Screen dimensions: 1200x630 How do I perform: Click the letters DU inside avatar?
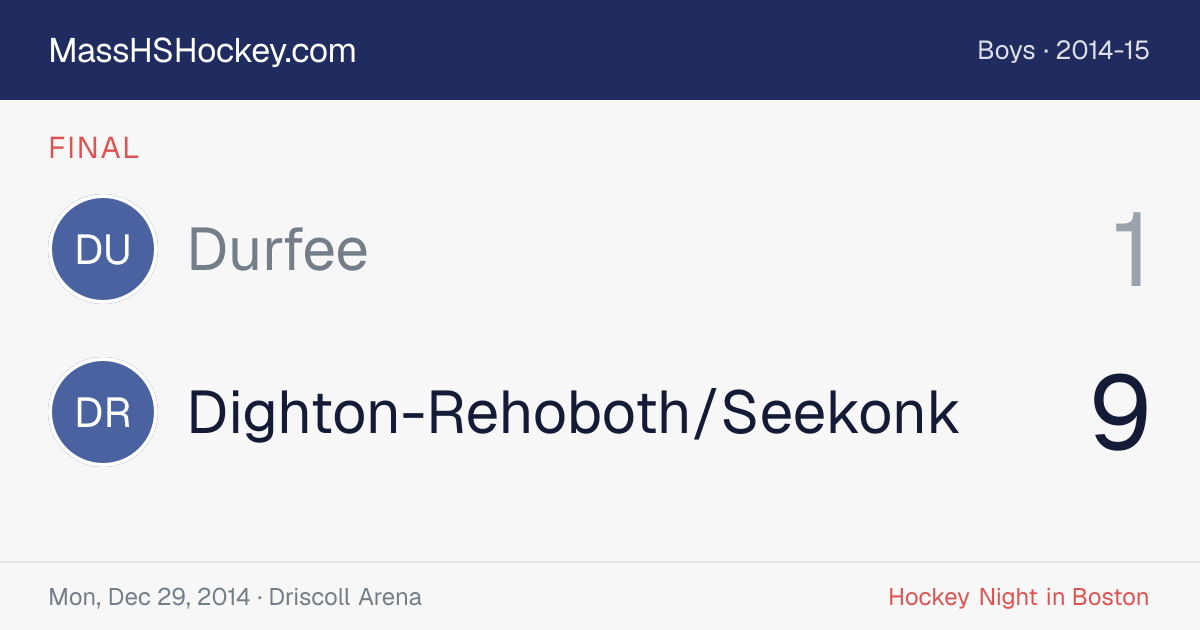tap(103, 250)
